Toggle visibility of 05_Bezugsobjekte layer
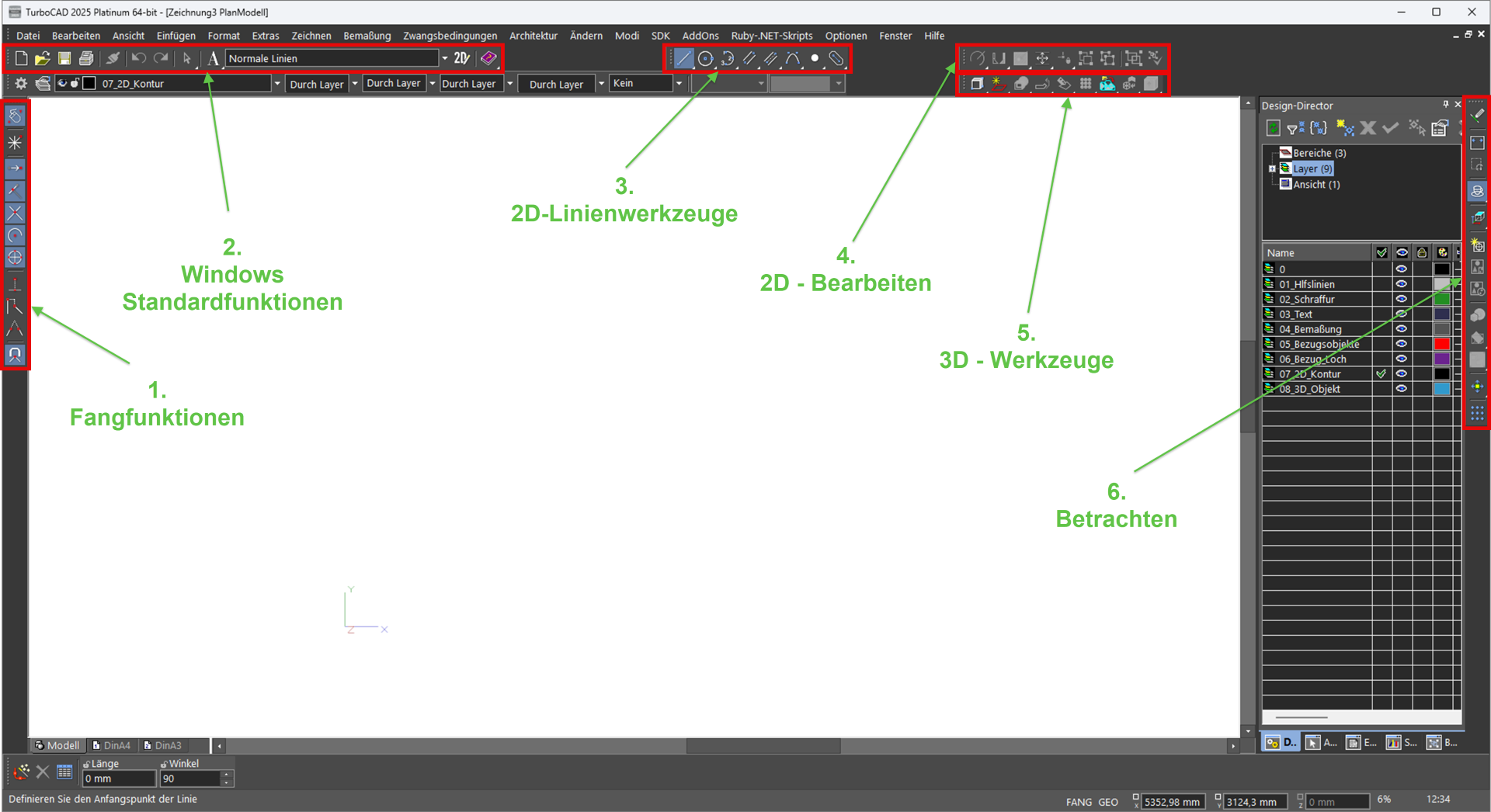The image size is (1491, 812). point(1402,344)
